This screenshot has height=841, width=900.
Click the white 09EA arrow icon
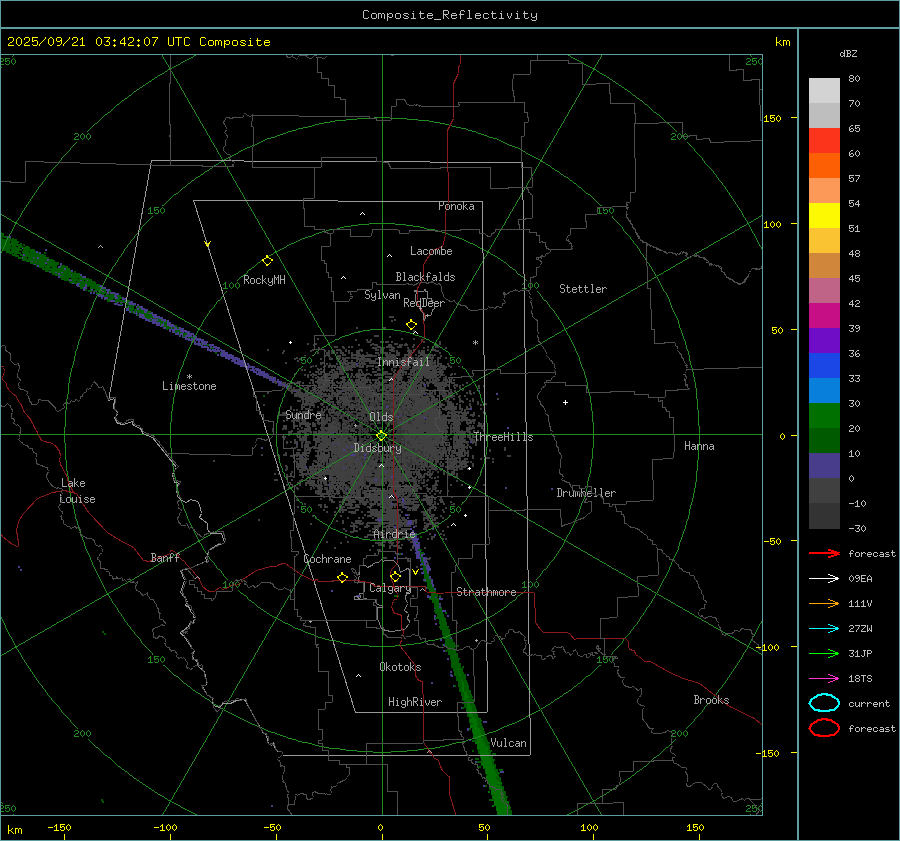point(824,578)
